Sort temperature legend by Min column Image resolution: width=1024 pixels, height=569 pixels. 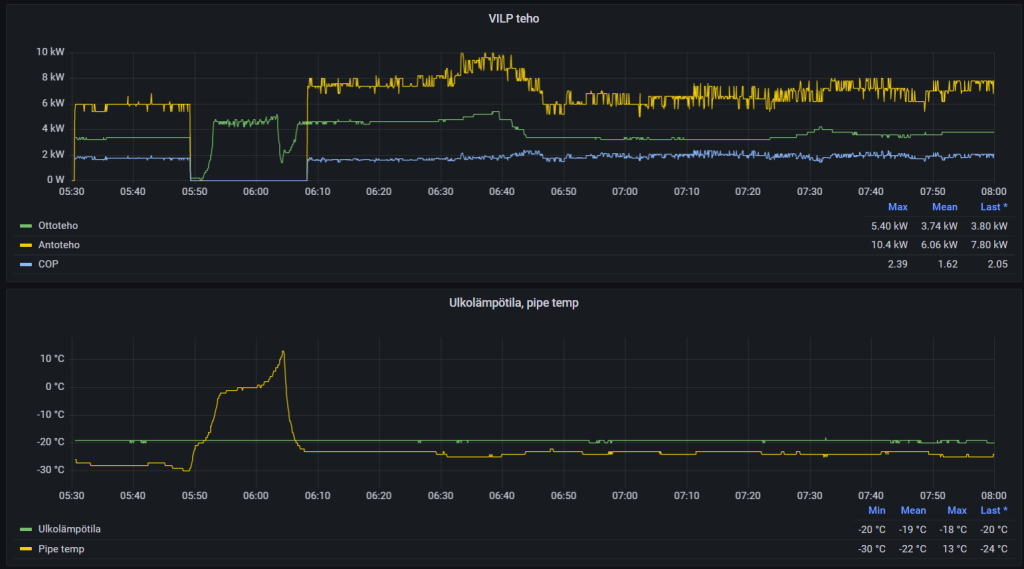(x=877, y=510)
